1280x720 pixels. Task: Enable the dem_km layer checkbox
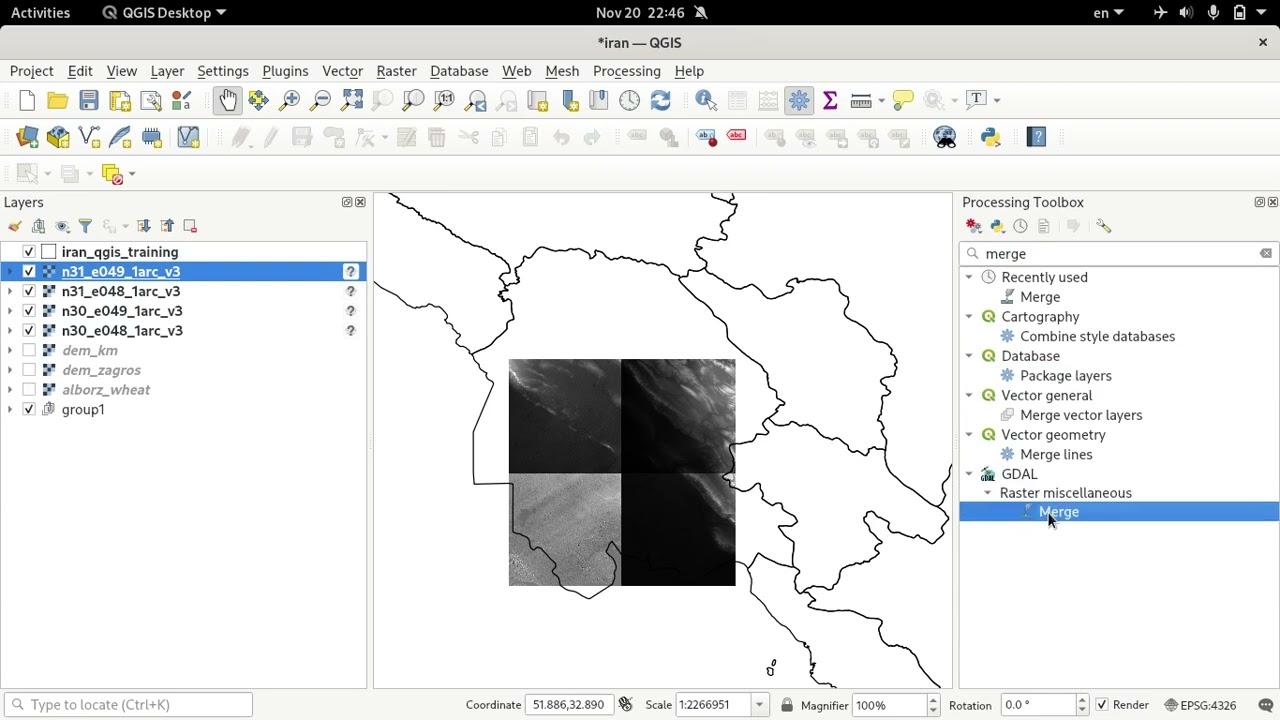coord(29,350)
